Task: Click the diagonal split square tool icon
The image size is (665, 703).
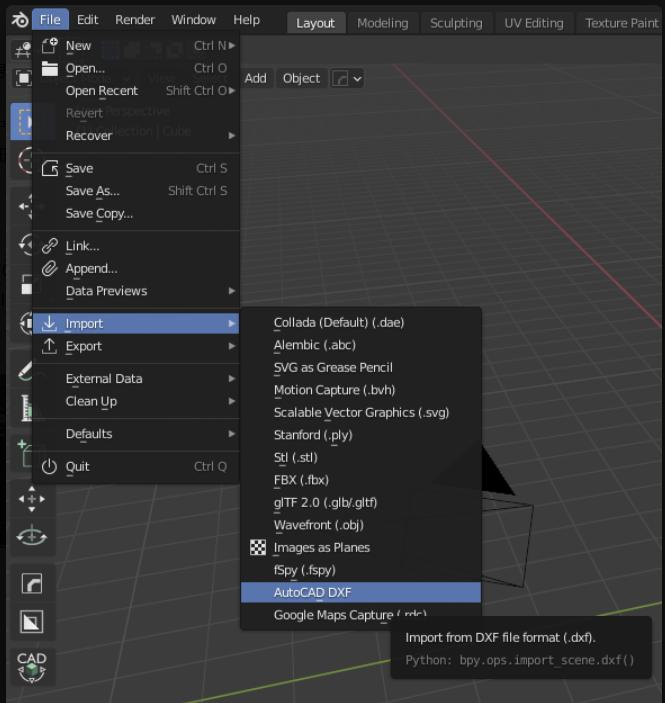Action: pos(32,622)
